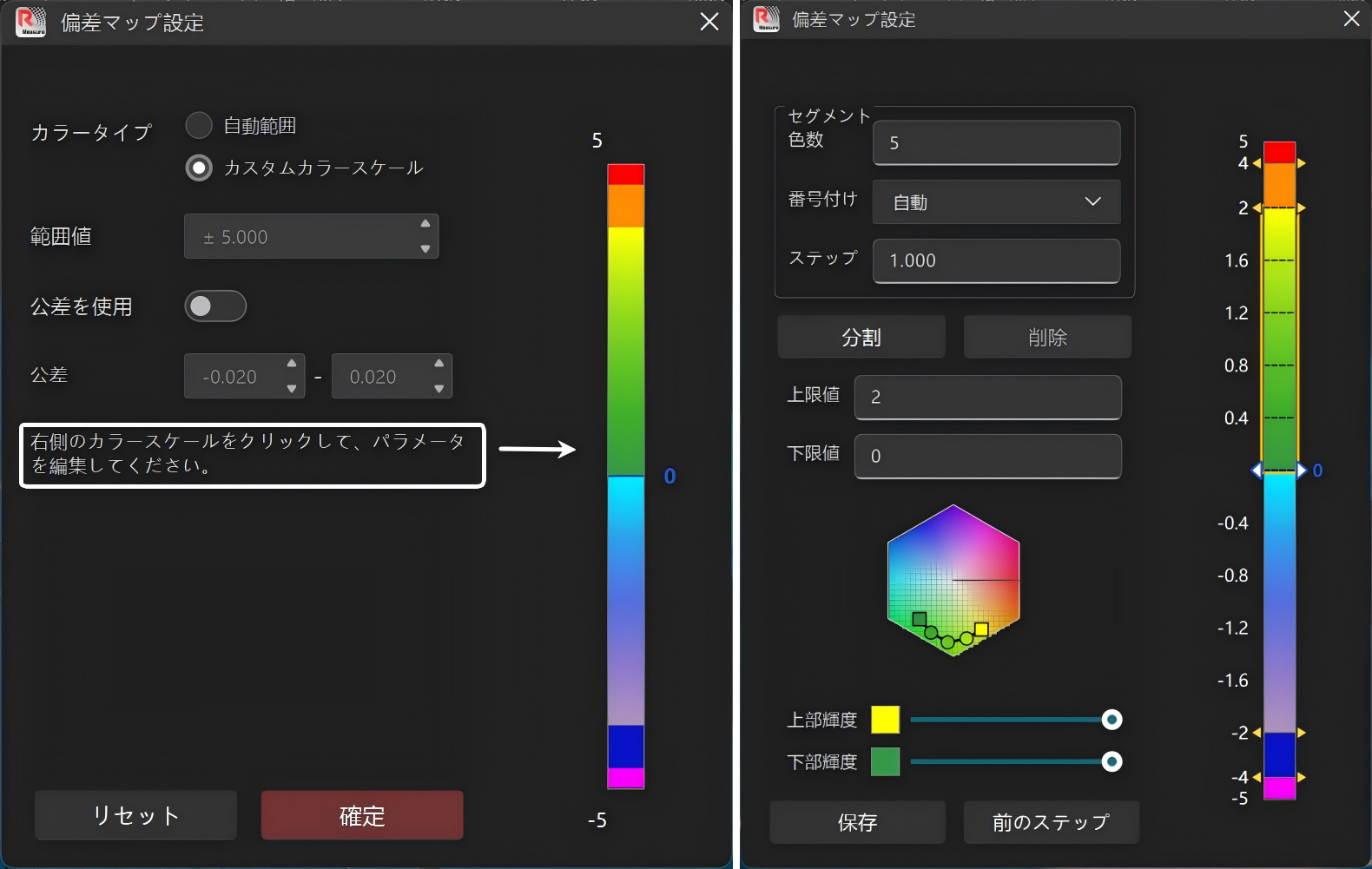Select the dark green square handle in hexagon picker
The width and height of the screenshot is (1372, 869).
920,619
